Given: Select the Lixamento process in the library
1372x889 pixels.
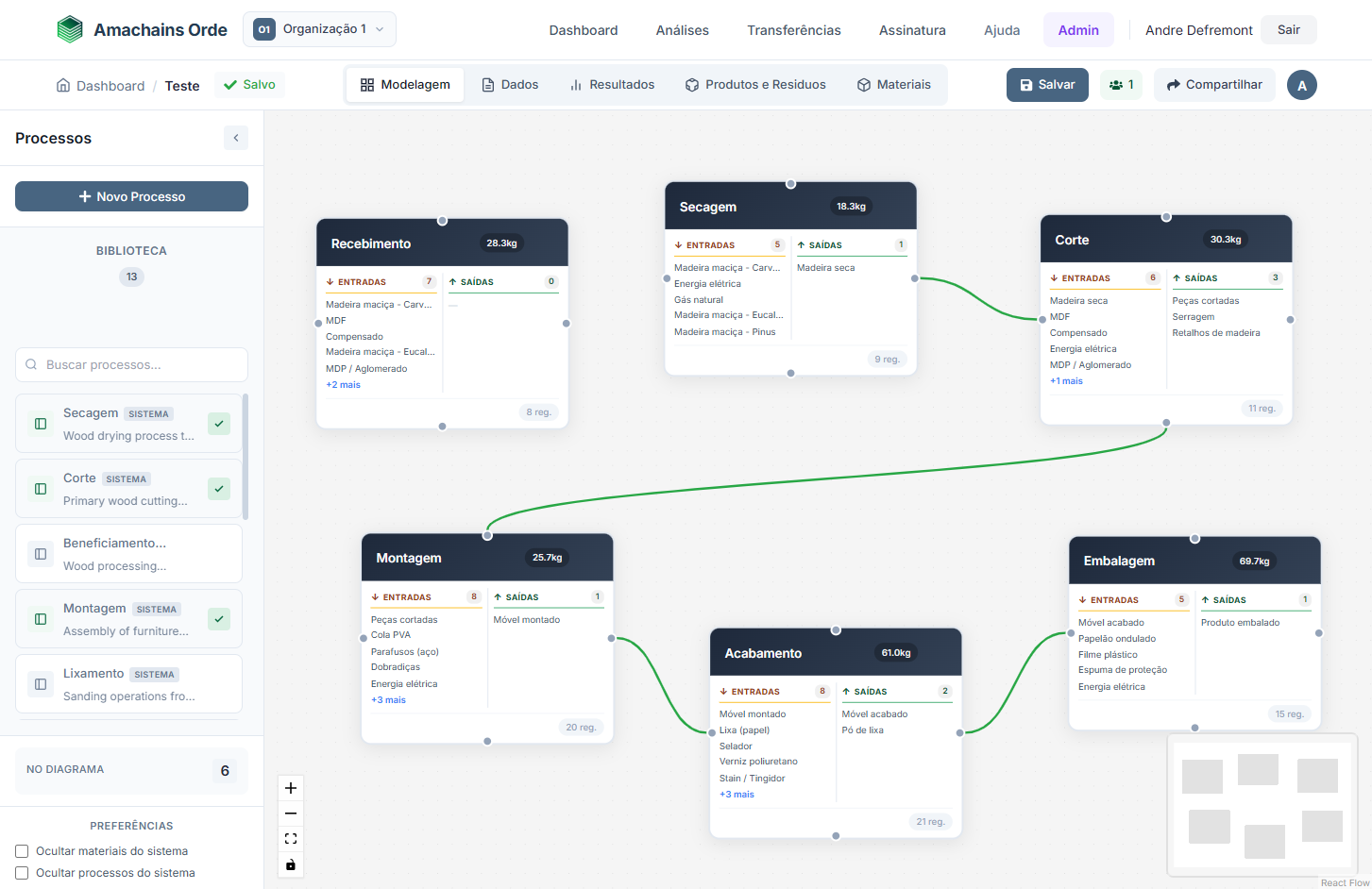Looking at the screenshot, I should 128,684.
